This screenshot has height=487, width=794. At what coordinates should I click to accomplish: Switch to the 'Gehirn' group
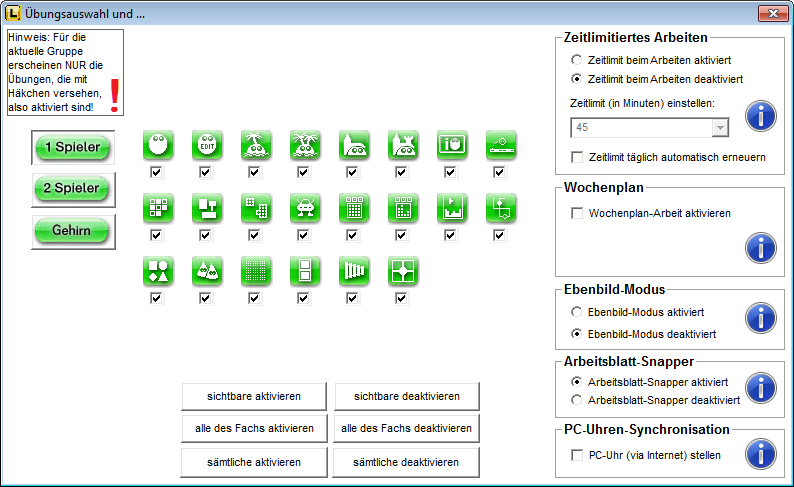point(73,231)
